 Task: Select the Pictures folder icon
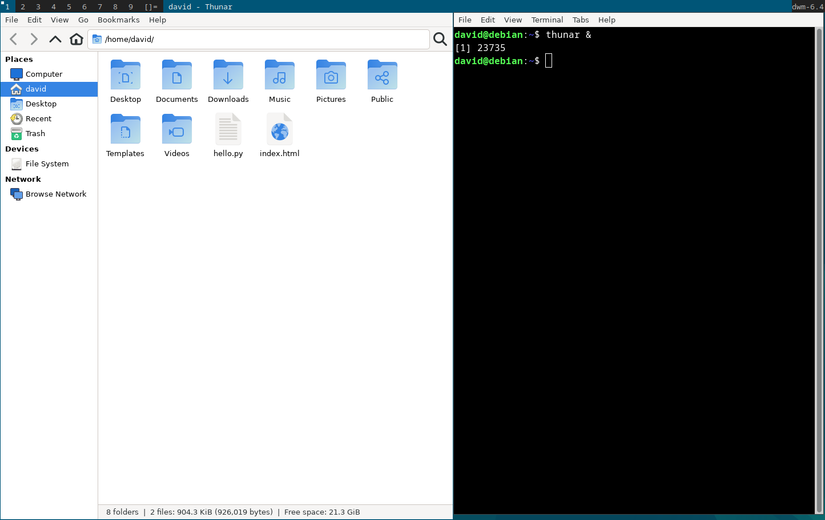click(x=331, y=75)
